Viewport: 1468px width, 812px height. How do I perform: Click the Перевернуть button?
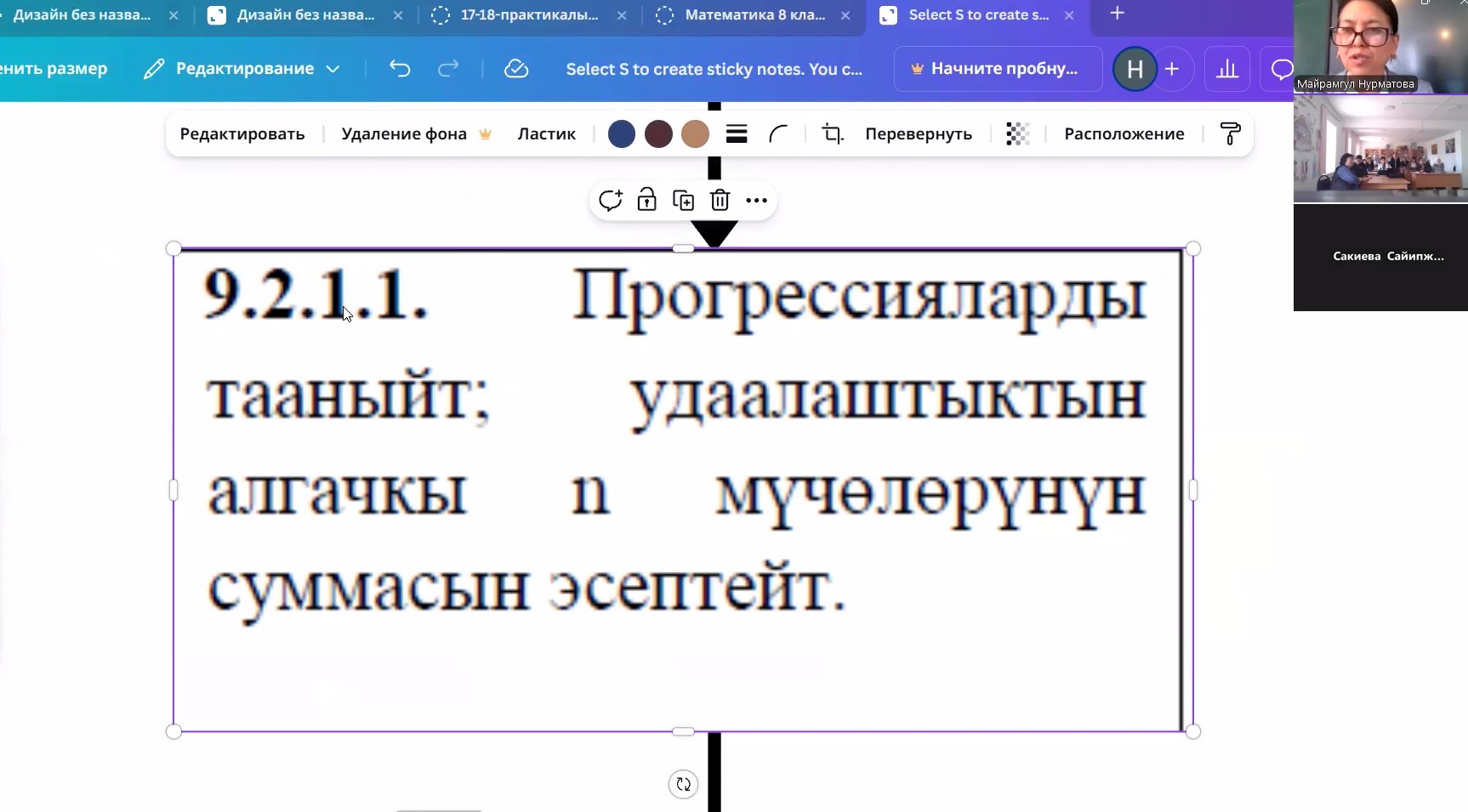[918, 133]
